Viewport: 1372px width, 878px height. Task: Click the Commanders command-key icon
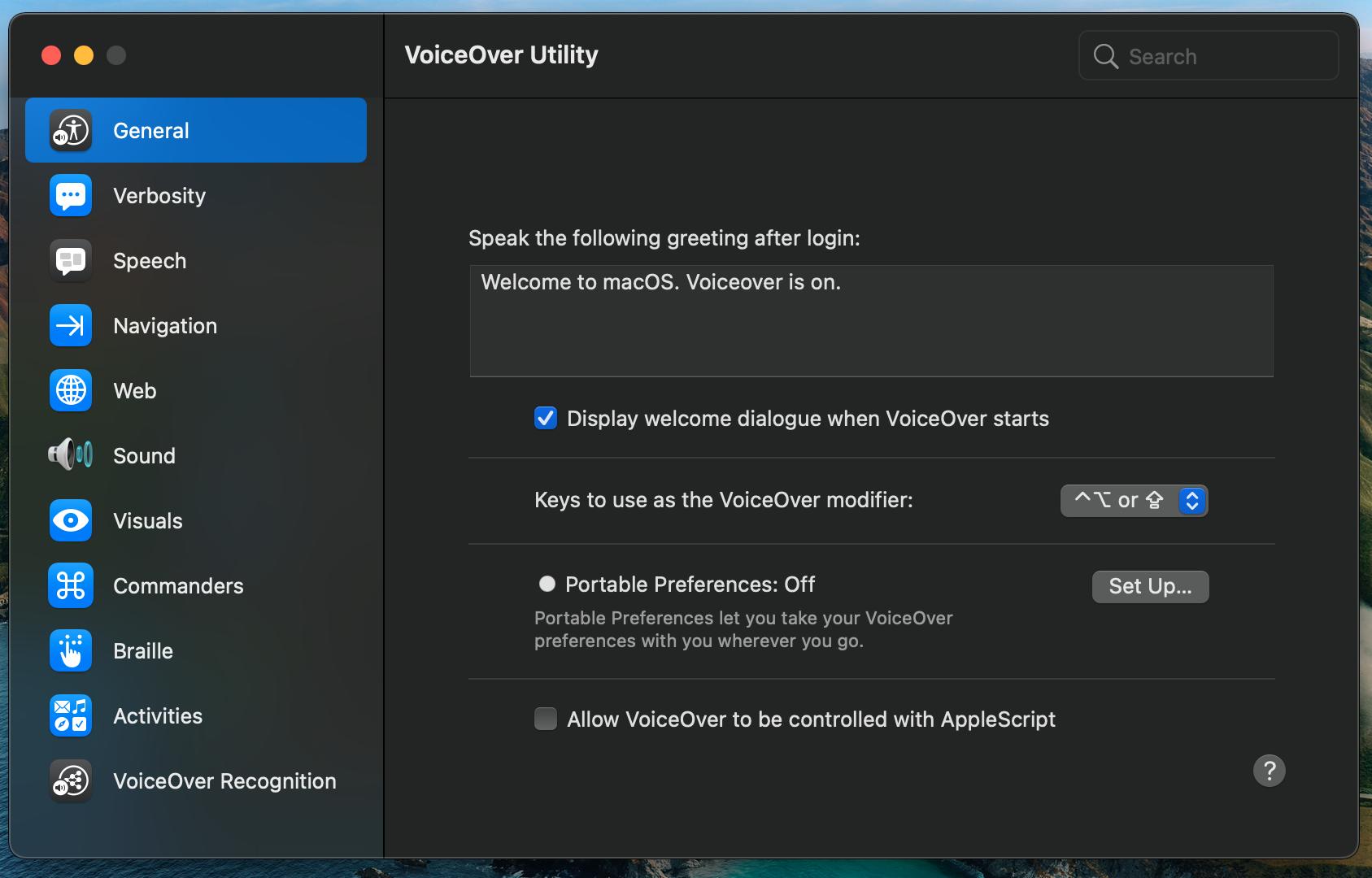71,586
